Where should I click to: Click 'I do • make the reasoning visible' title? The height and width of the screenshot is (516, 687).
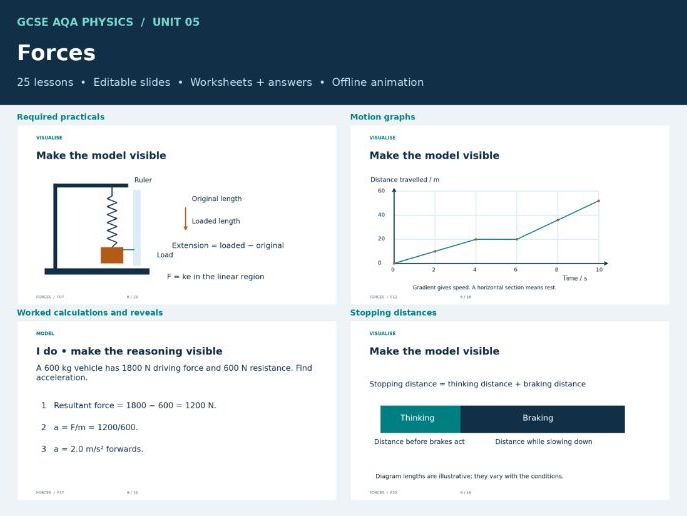[129, 351]
